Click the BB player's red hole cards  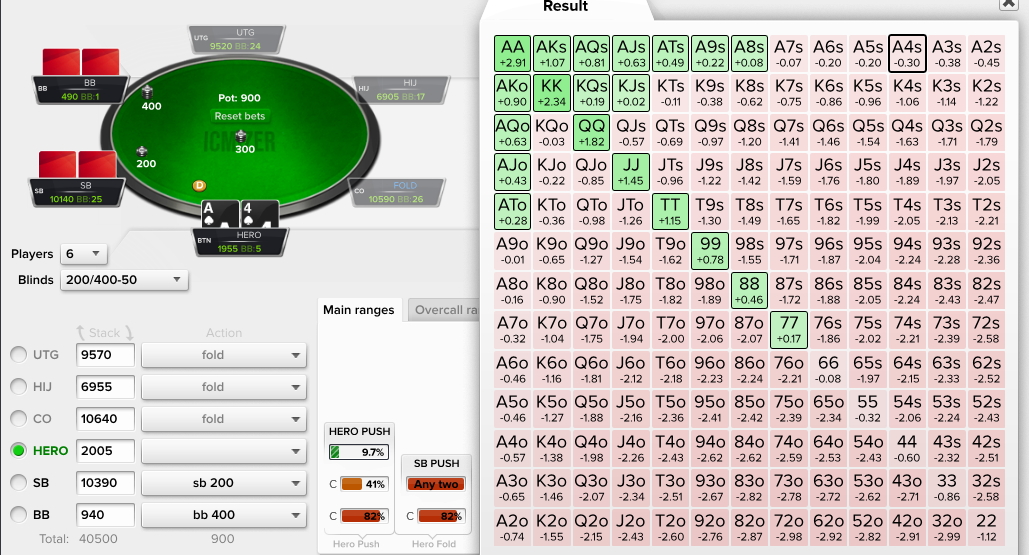pyautogui.click(x=81, y=62)
